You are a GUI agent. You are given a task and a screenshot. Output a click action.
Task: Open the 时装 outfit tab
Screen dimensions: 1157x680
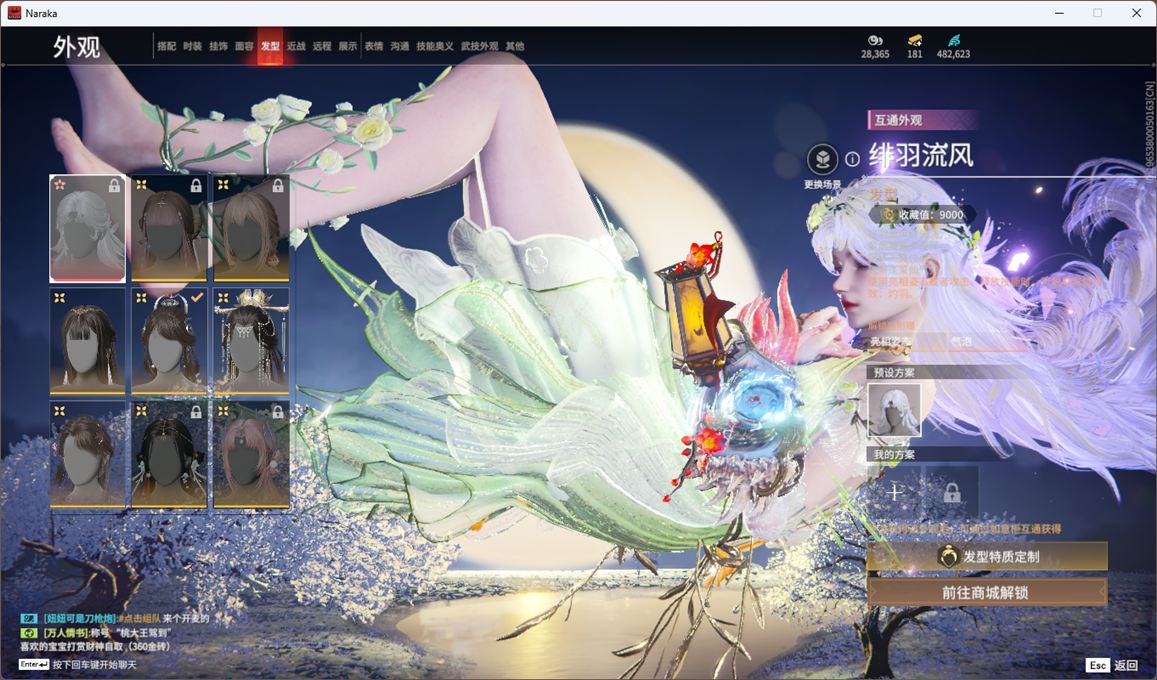pos(192,46)
